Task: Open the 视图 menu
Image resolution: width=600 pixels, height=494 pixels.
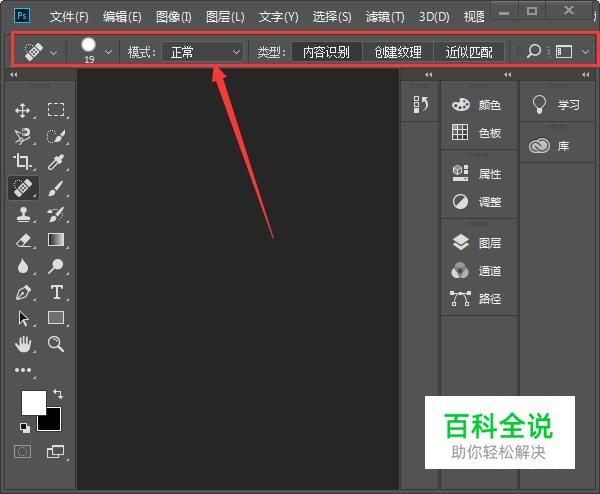Action: point(474,17)
